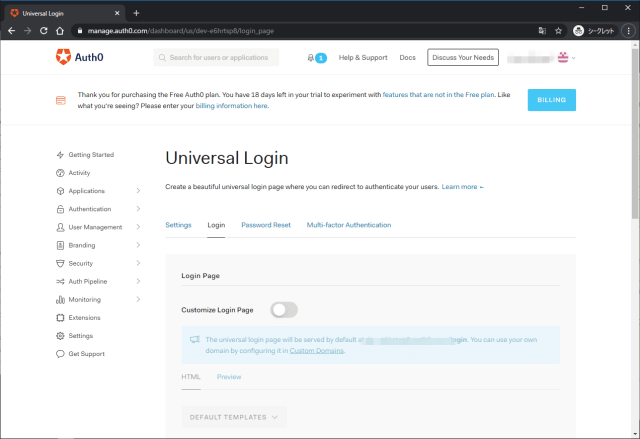Open the billing information here link
The height and width of the screenshot is (439, 640).
click(231, 106)
